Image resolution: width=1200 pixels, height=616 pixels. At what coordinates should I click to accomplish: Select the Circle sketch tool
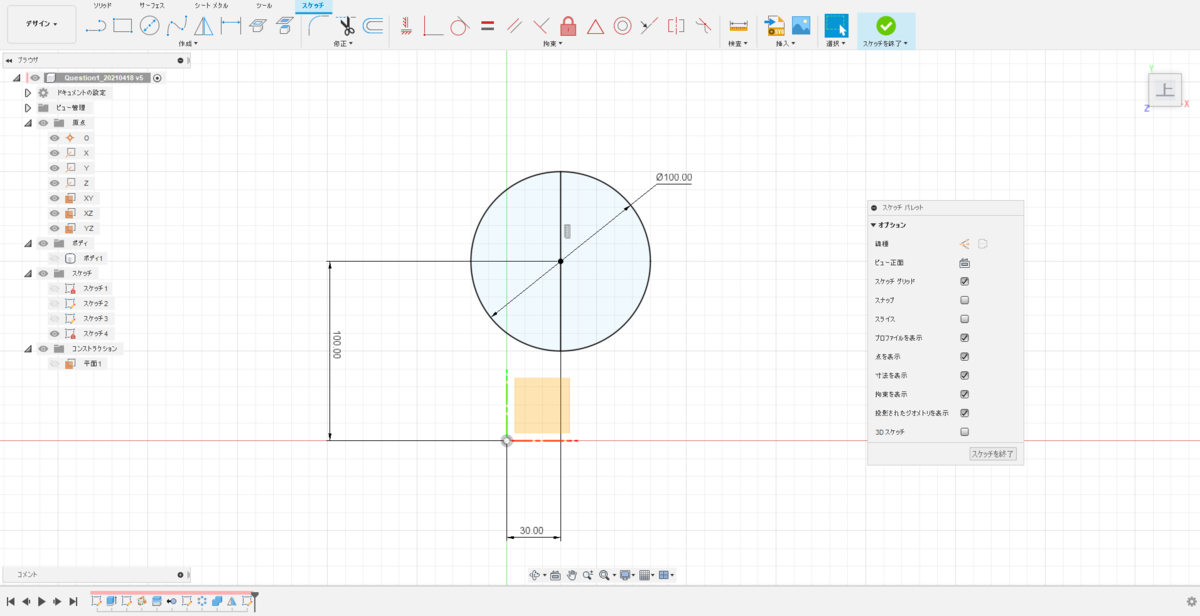click(150, 26)
